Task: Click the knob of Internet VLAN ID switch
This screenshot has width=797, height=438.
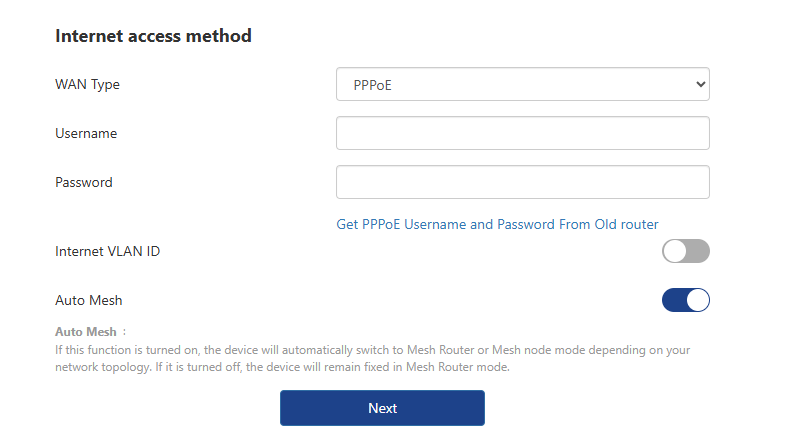Action: point(675,251)
